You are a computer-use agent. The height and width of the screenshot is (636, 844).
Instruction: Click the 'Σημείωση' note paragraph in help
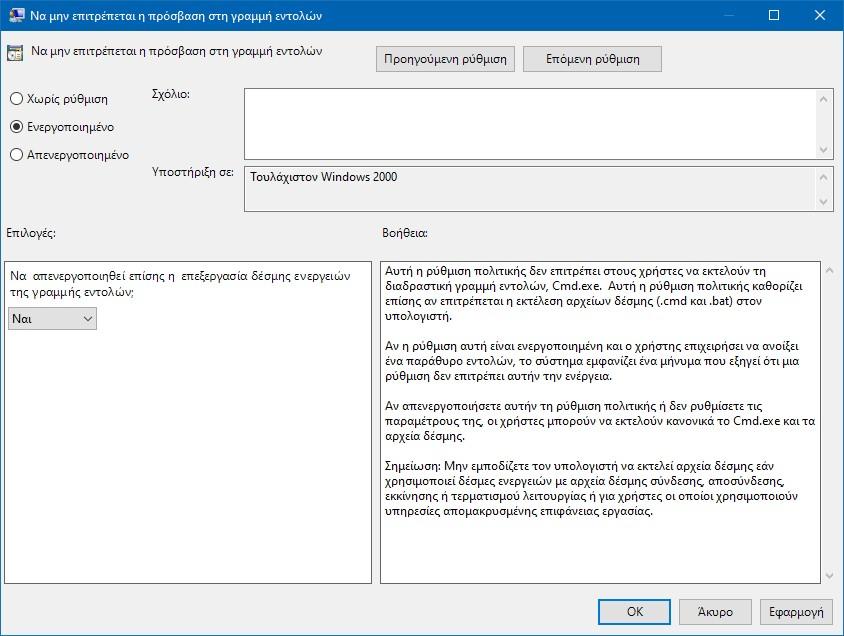592,489
